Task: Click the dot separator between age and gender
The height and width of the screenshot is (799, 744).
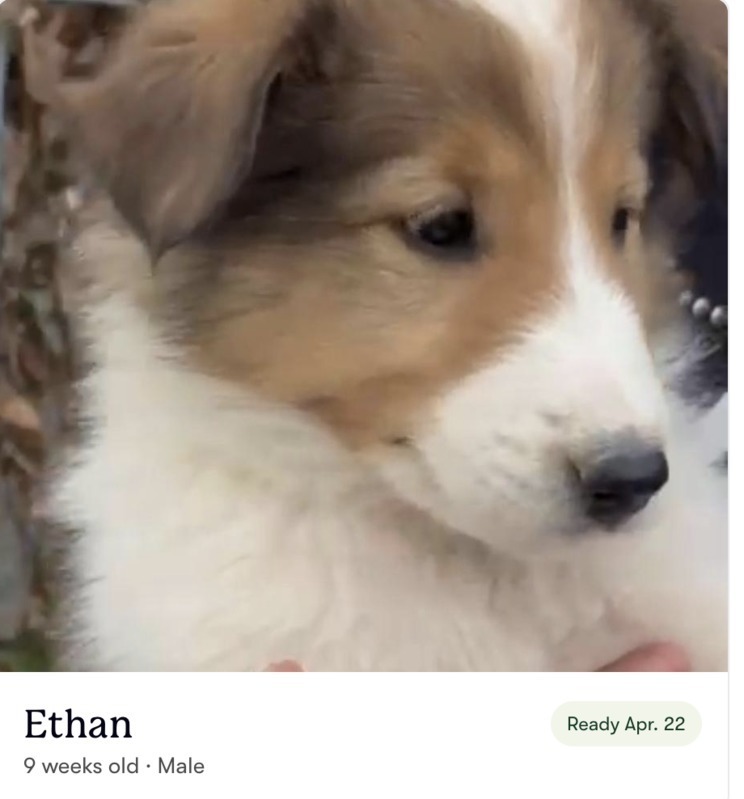Action: coord(148,766)
